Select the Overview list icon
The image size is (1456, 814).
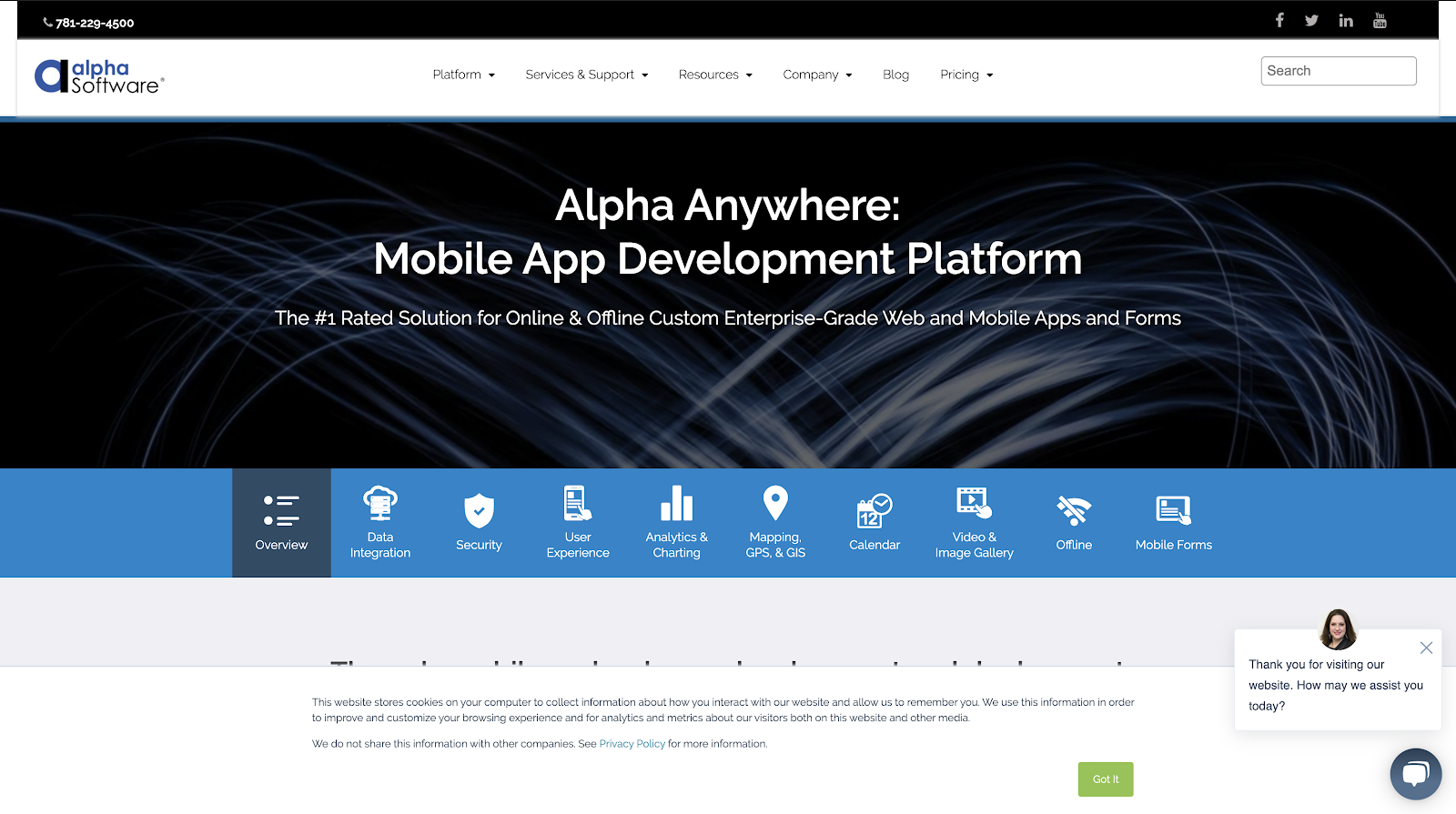click(281, 510)
